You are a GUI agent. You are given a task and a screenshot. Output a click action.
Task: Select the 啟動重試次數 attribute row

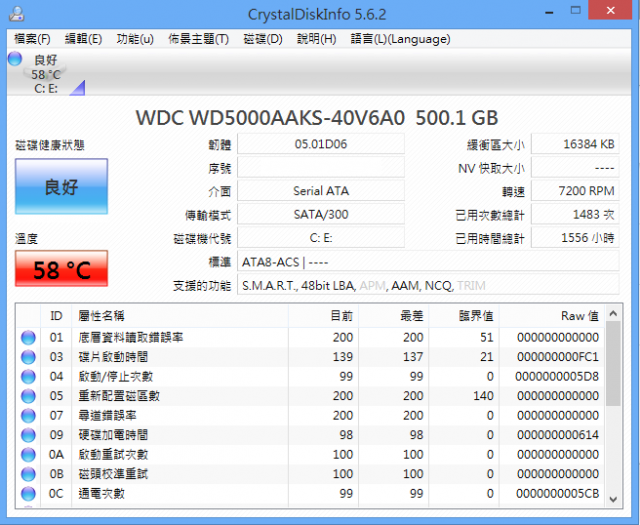[311, 454]
